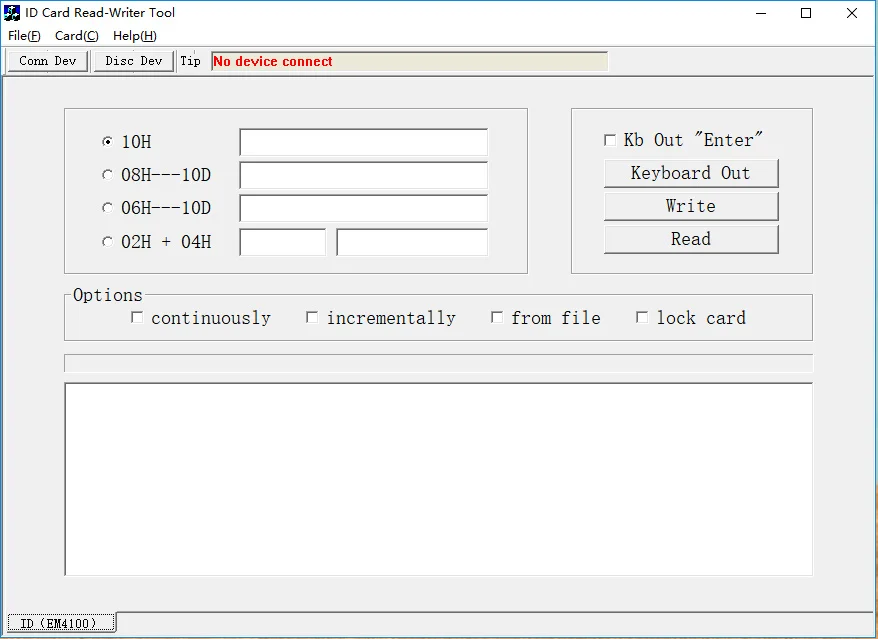Click the 'No device connect' tip field

click(x=409, y=62)
